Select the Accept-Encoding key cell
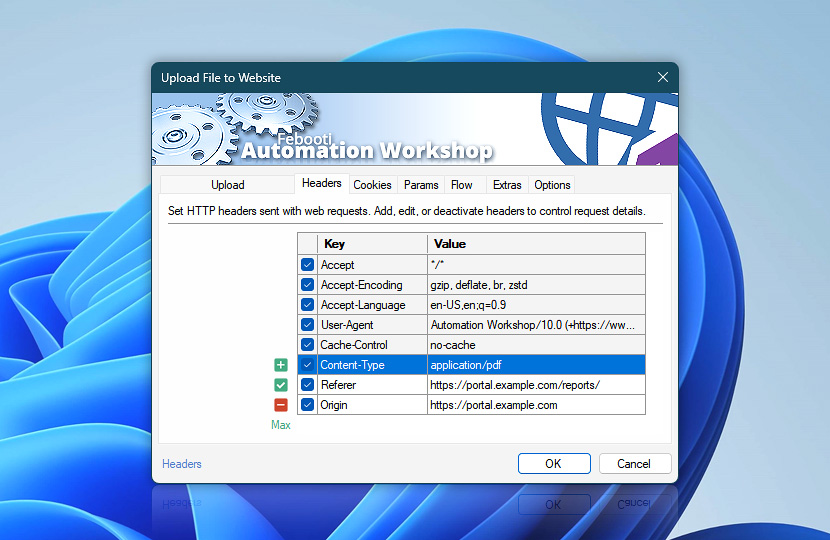 click(x=372, y=285)
